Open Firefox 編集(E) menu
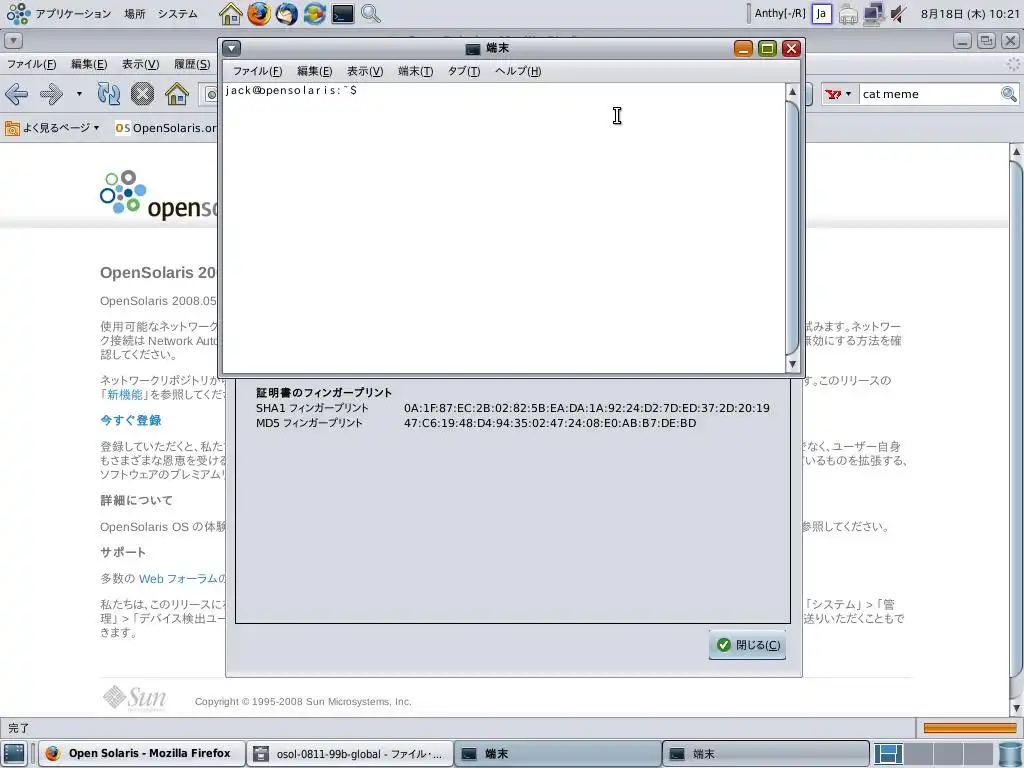This screenshot has width=1024, height=768. pos(89,64)
